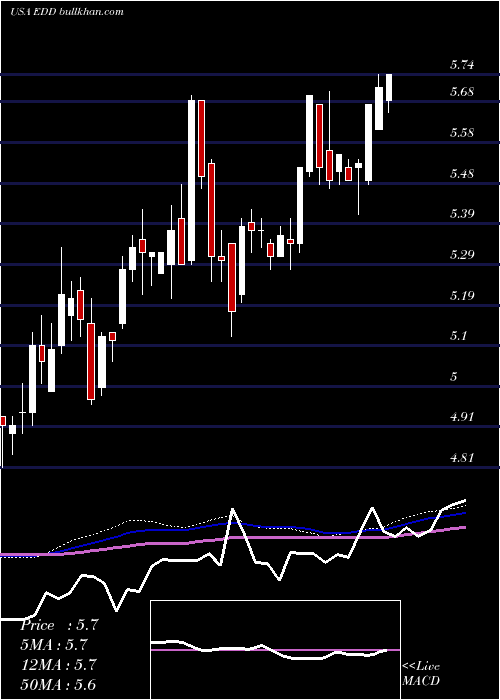The height and width of the screenshot is (700, 500).
Task: Click the 5.68 price axis label
Action: [x=462, y=92]
